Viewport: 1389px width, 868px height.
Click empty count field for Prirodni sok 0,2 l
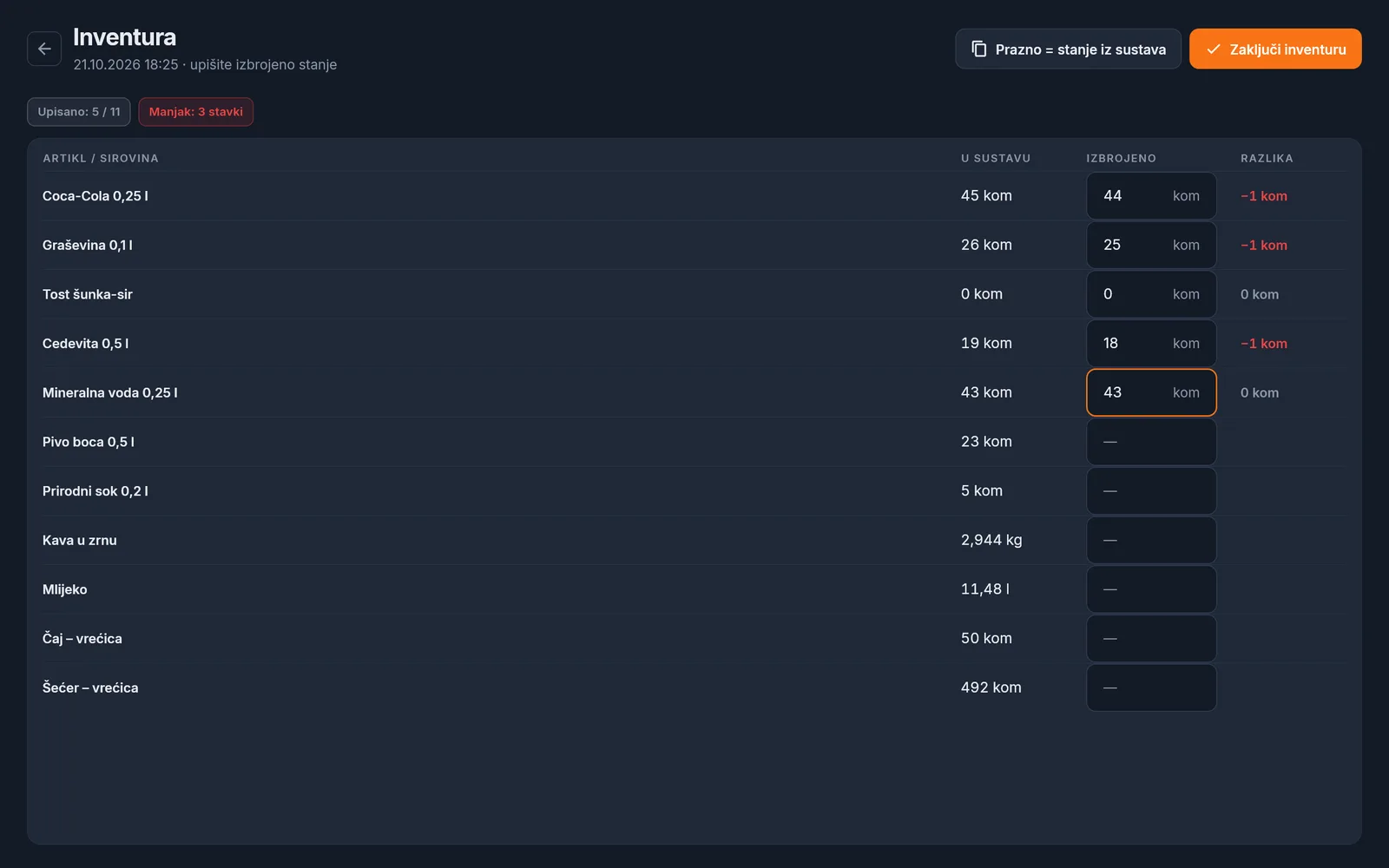coord(1151,491)
